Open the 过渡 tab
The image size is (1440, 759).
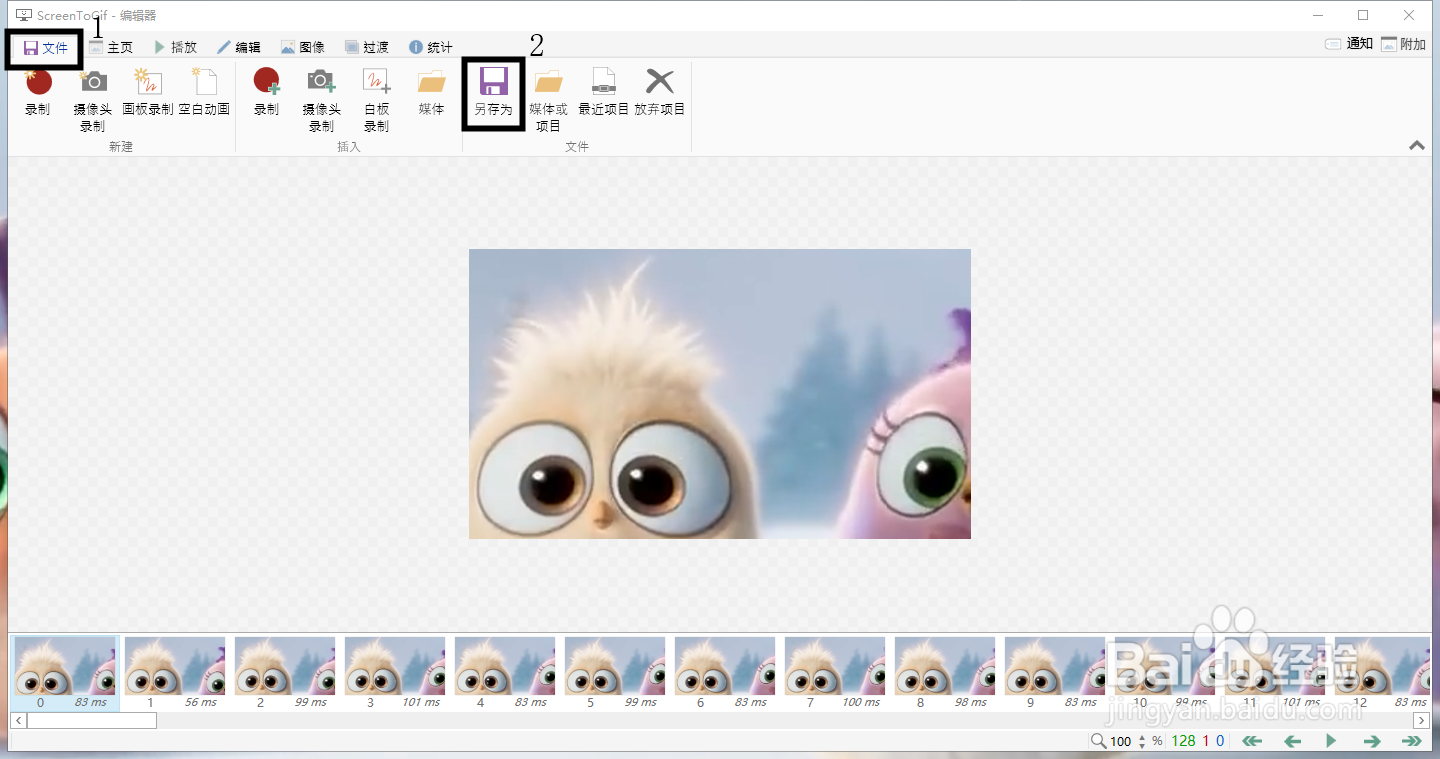(367, 47)
